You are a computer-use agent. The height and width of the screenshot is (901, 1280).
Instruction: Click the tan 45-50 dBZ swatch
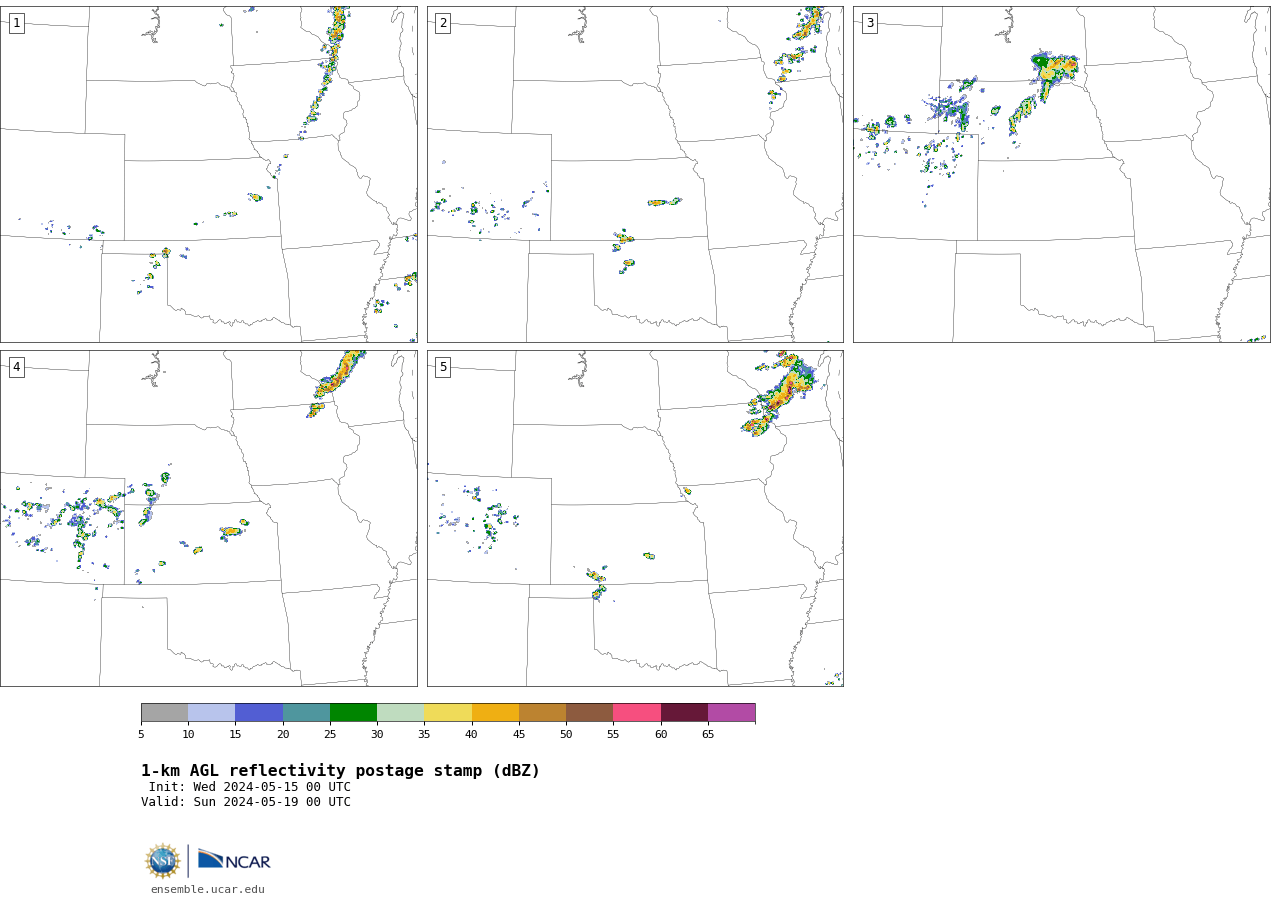542,712
